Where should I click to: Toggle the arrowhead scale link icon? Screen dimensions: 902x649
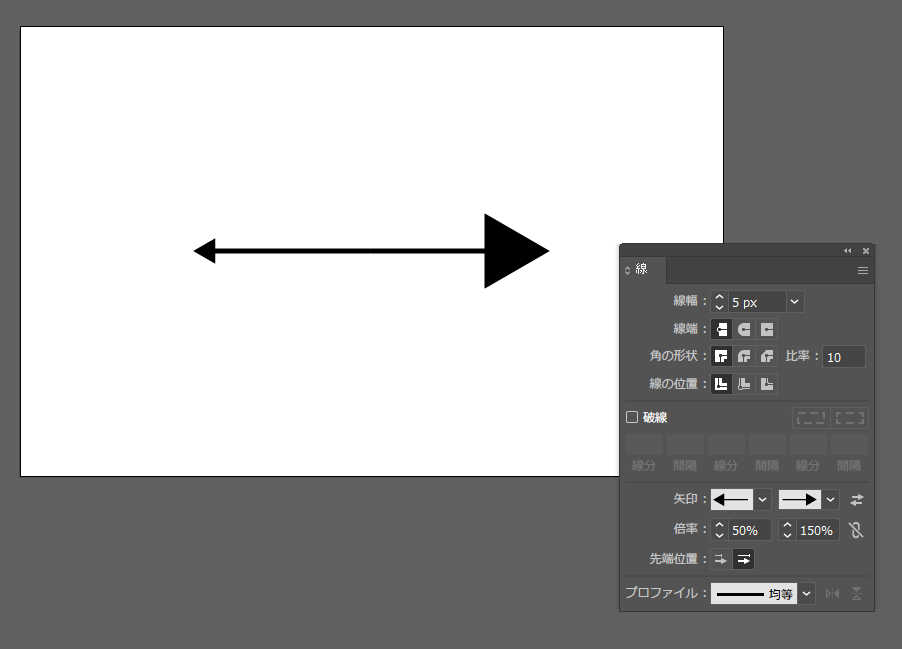pyautogui.click(x=856, y=530)
